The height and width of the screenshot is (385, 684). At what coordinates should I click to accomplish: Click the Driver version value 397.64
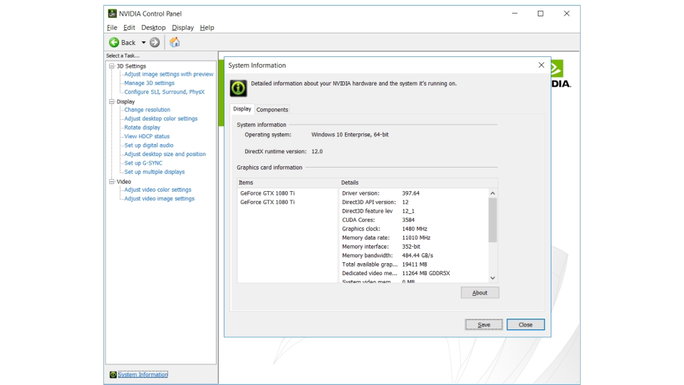[410, 193]
